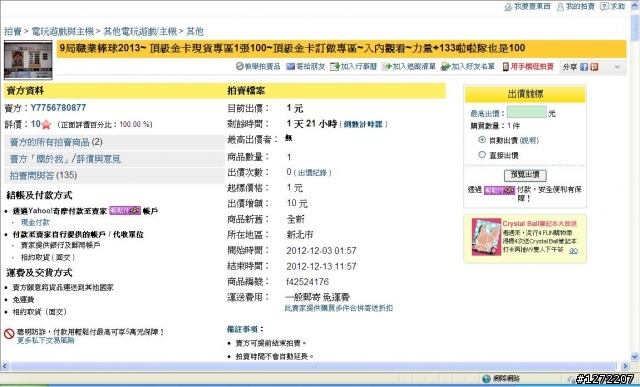The height and width of the screenshot is (387, 640).
Task: Open the 說明 link beside 自動出價
Action: click(529, 140)
